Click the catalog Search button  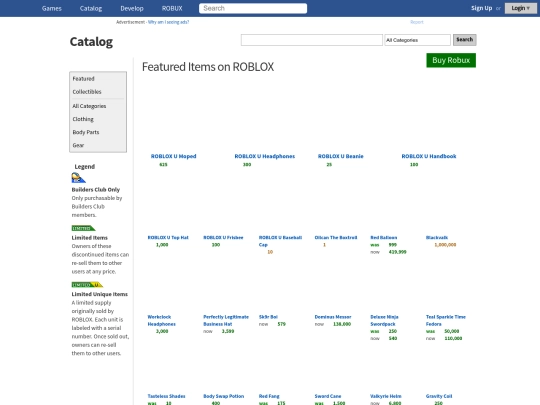[x=465, y=40]
